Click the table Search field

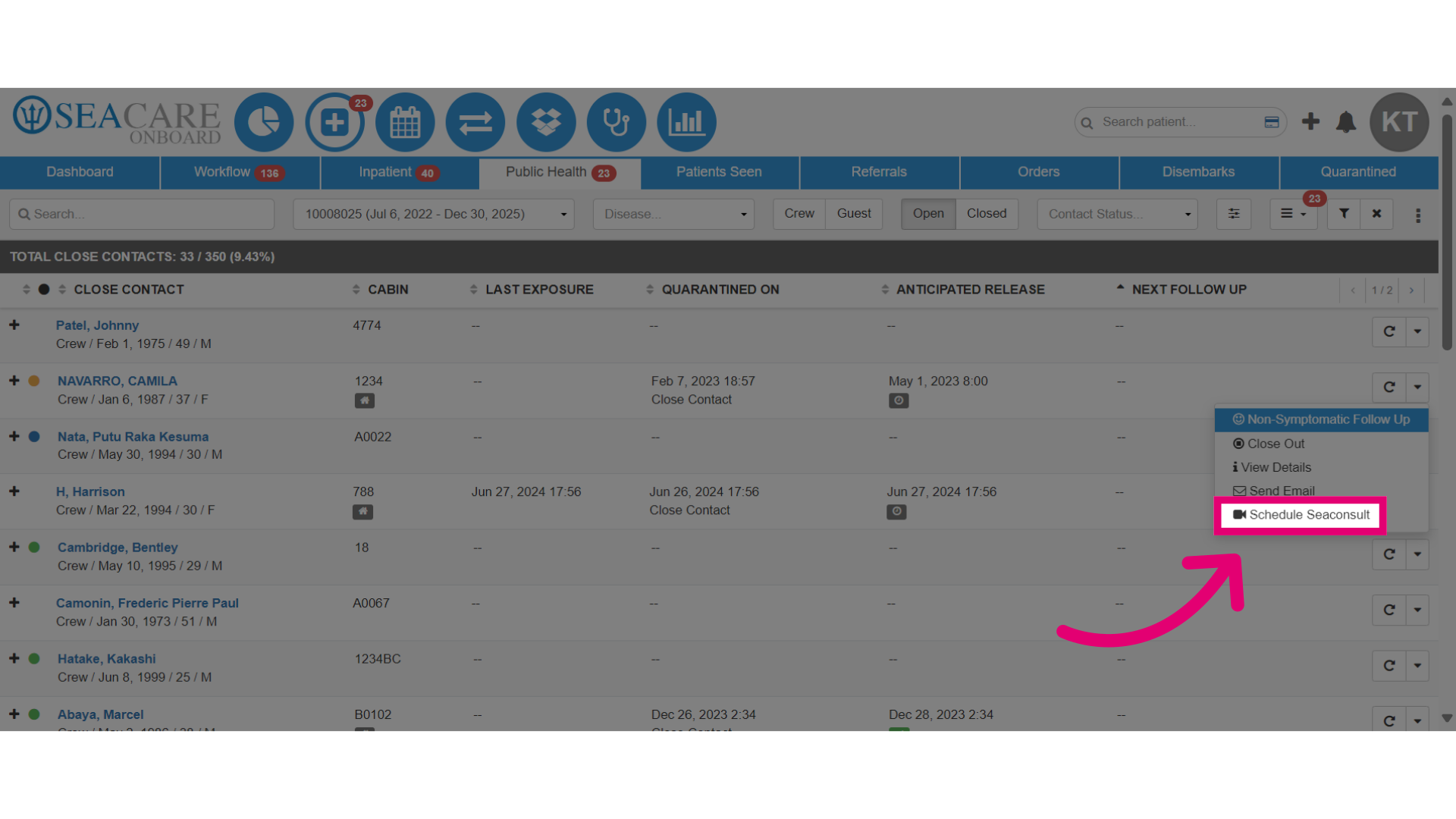(142, 214)
